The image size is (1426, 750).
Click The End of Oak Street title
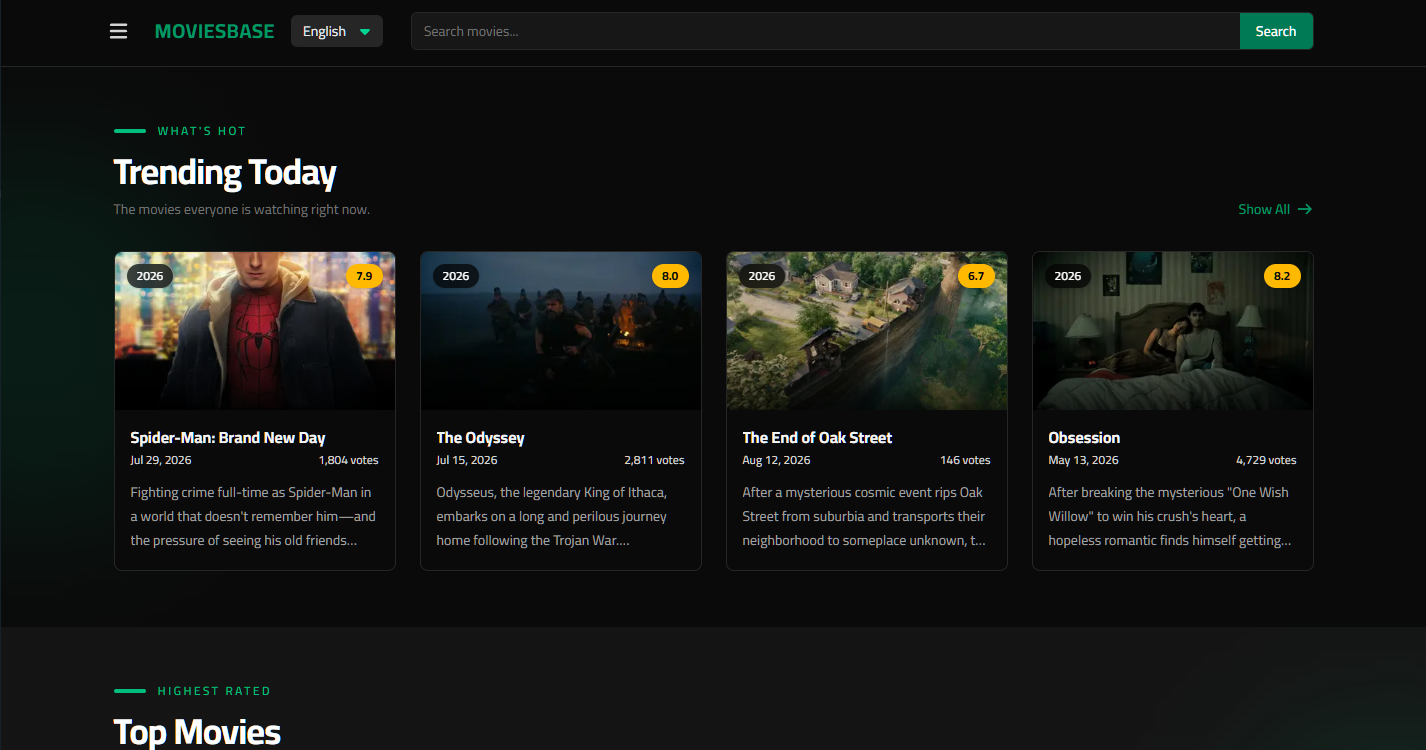(817, 437)
